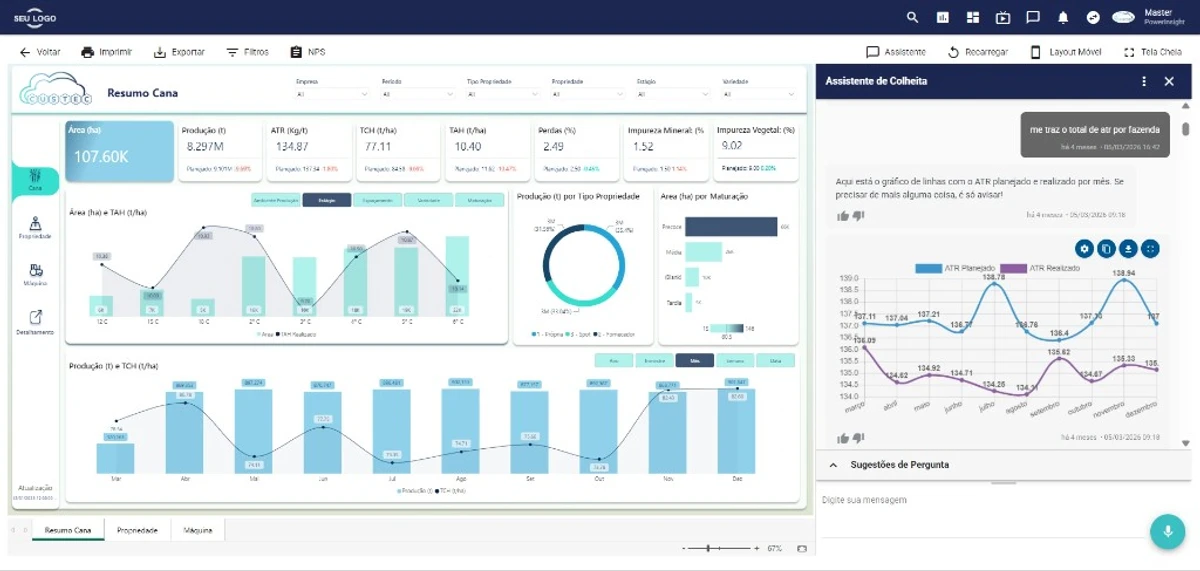Click the fit to page icon

pyautogui.click(x=801, y=548)
